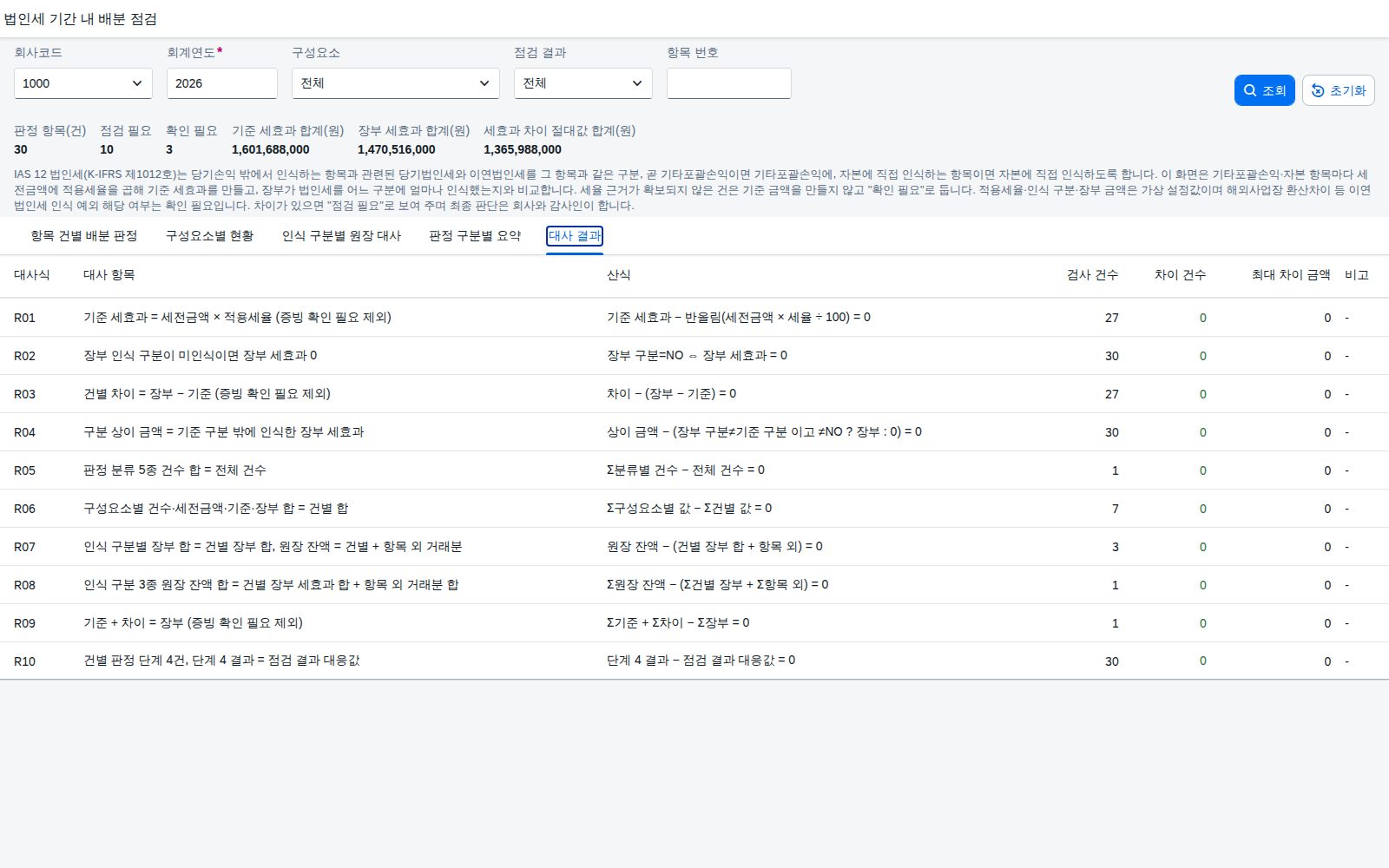1389x868 pixels.
Task: Click the reset arrow icon in 초기화
Action: coord(1318,90)
